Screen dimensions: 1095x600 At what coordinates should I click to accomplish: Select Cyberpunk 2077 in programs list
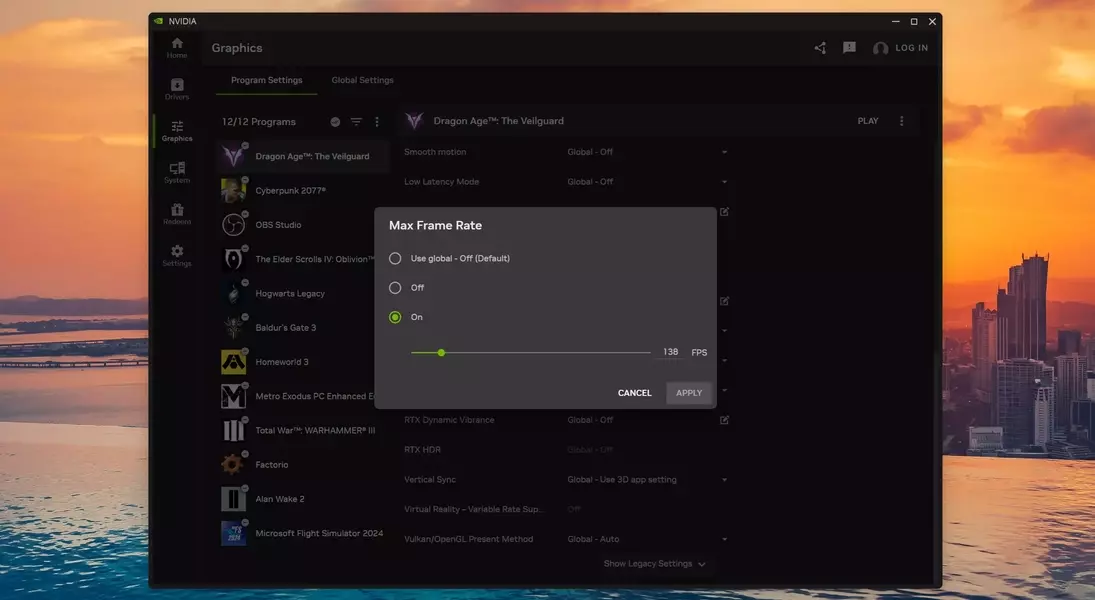point(290,190)
